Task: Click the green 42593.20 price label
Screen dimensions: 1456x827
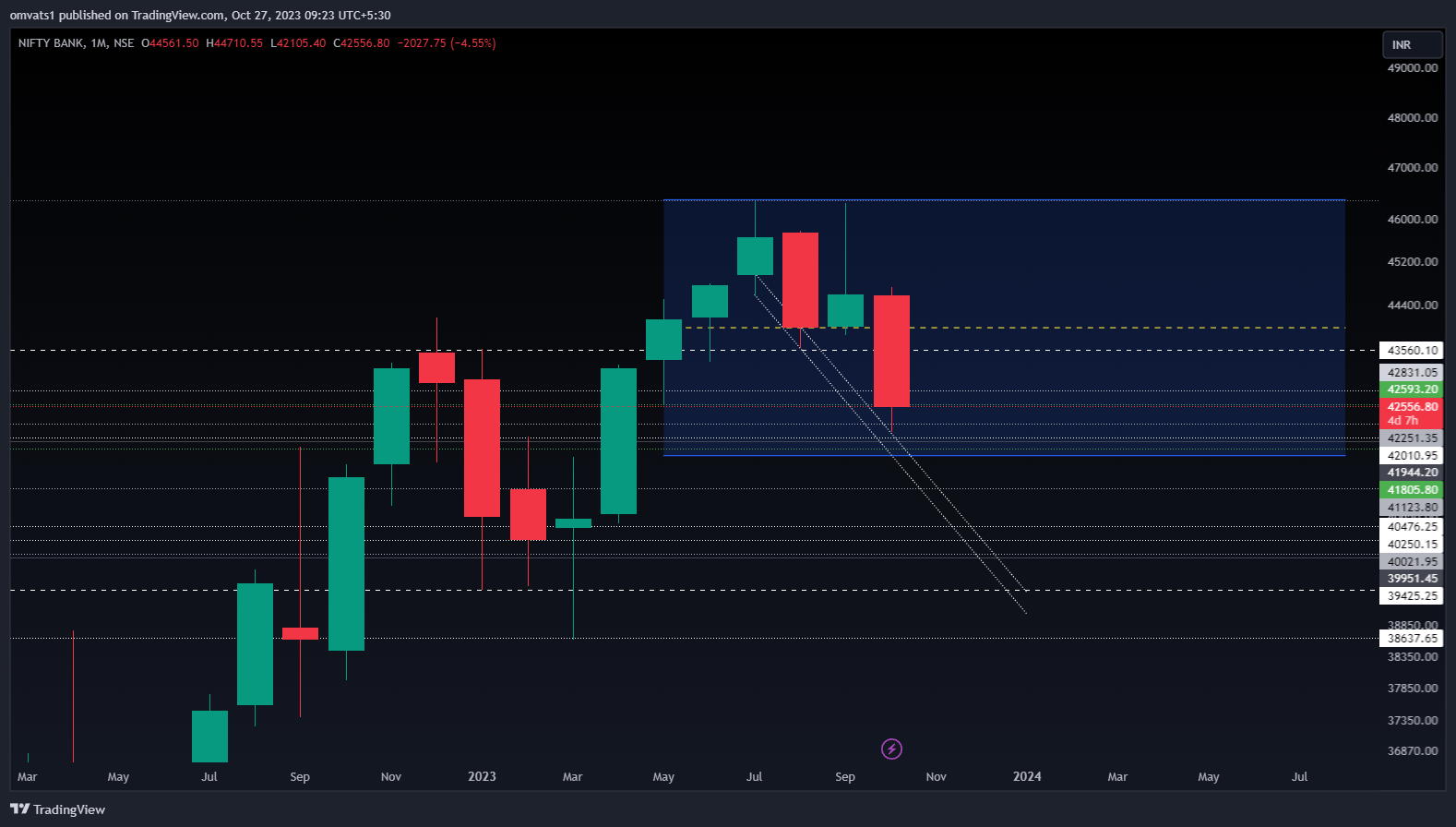Action: tap(1412, 390)
